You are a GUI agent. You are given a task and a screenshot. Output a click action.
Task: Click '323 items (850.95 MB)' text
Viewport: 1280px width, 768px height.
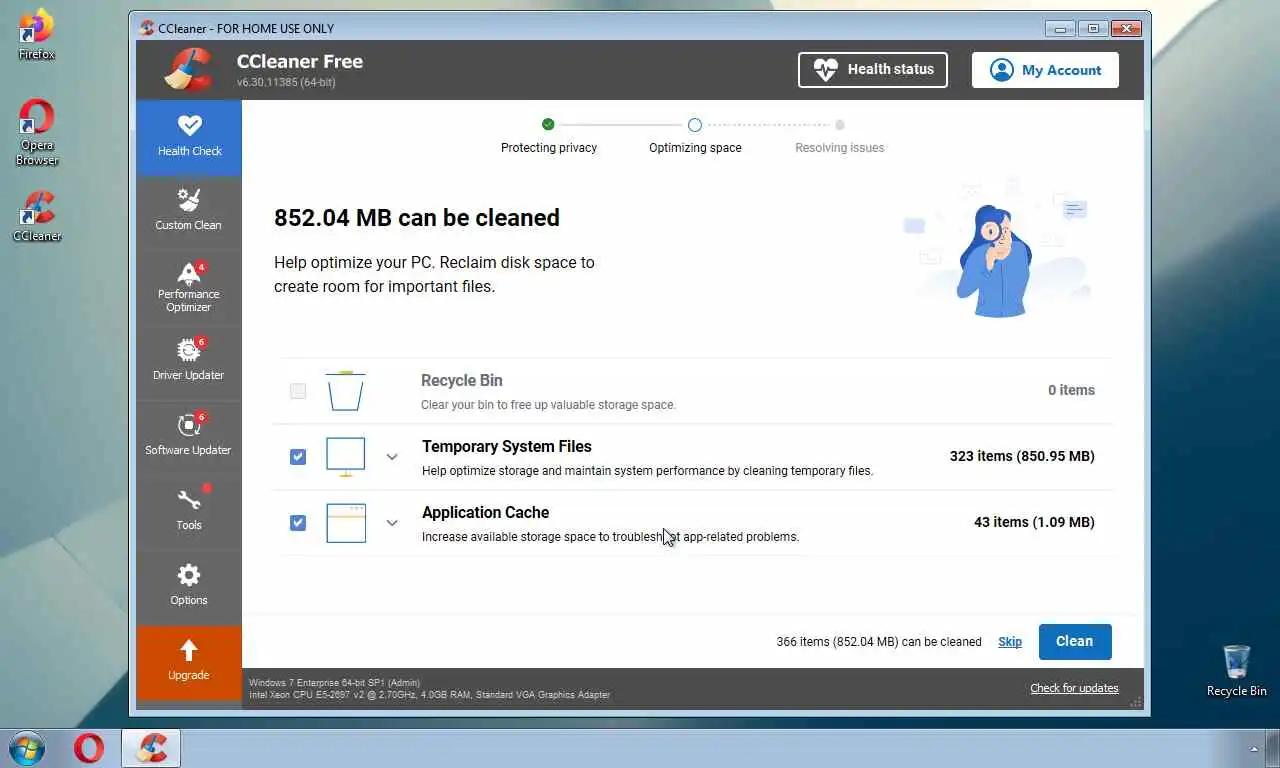[1022, 456]
